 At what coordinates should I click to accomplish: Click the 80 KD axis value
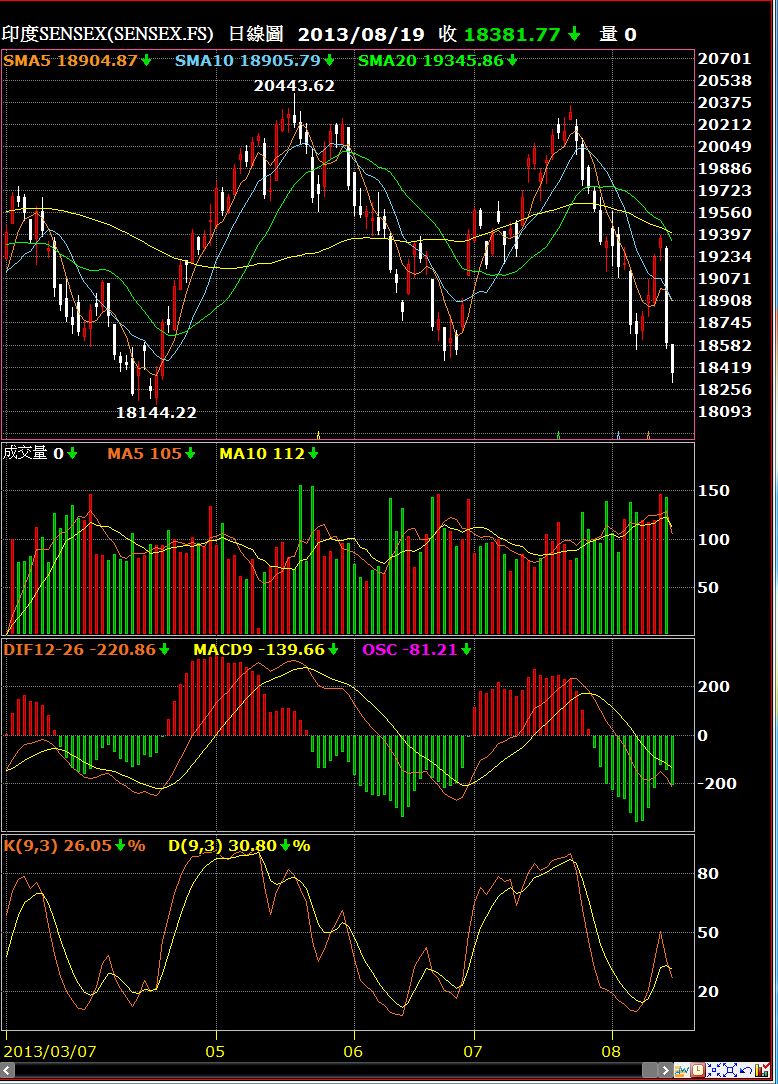(708, 873)
